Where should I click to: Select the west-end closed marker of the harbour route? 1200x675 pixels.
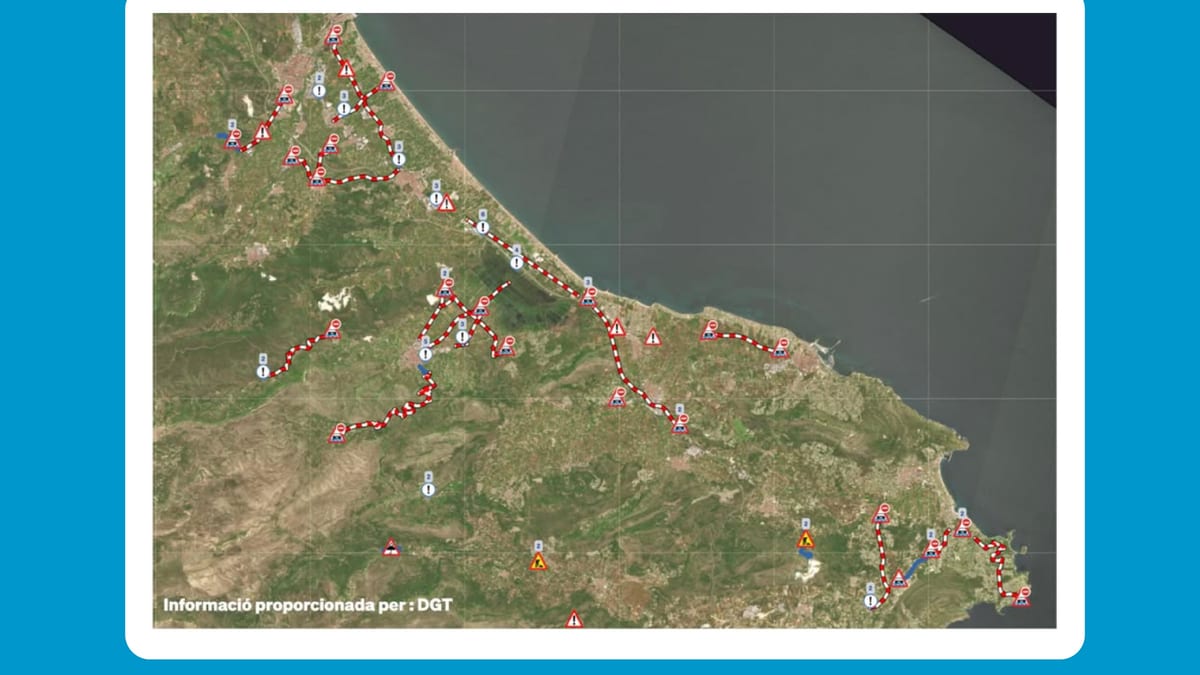[709, 329]
